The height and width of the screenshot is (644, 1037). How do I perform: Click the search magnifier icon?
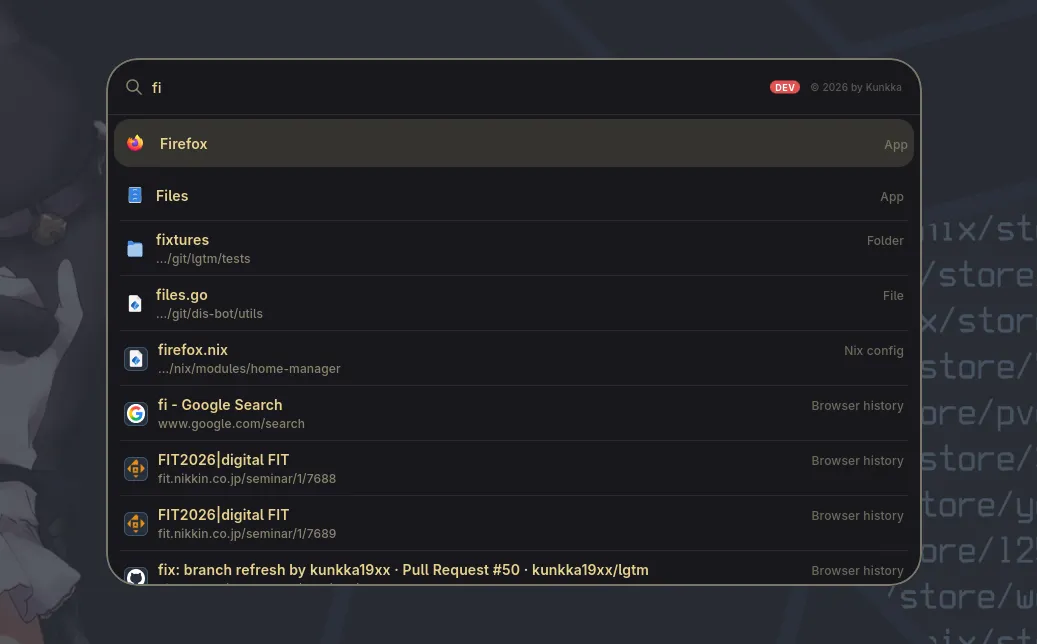(x=134, y=87)
